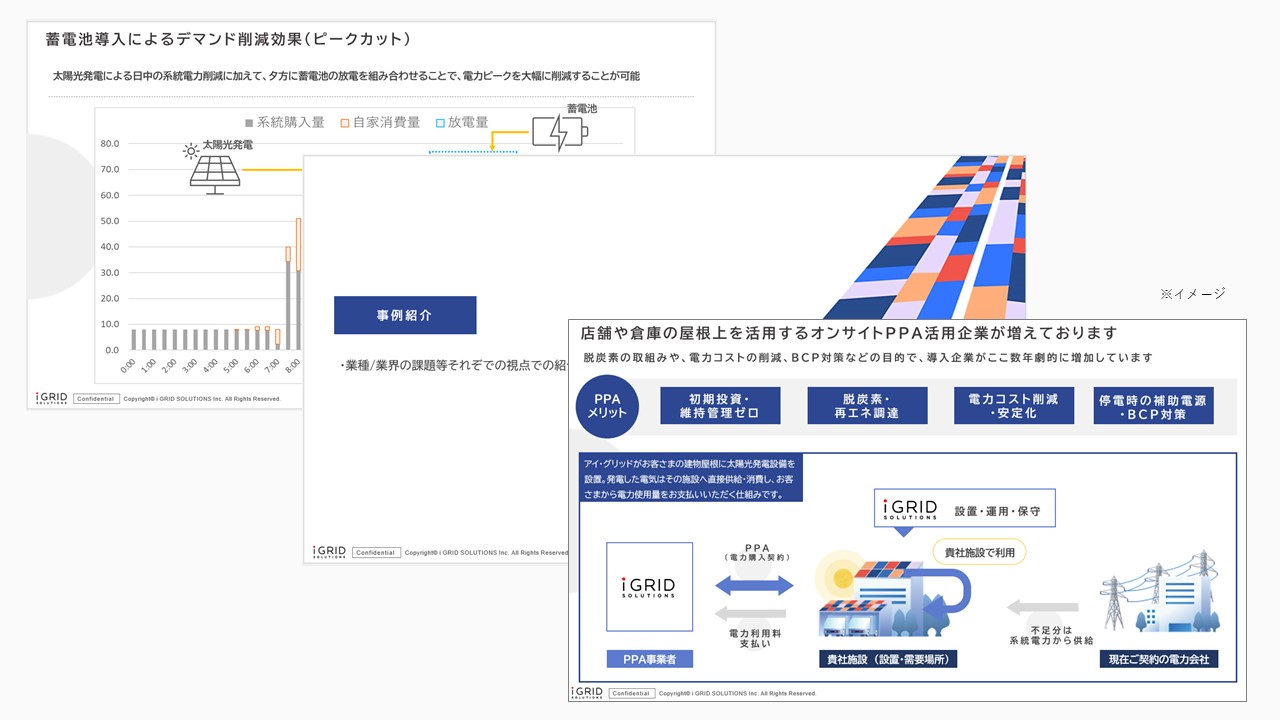Click the PPA事業者 label

pos(649,659)
